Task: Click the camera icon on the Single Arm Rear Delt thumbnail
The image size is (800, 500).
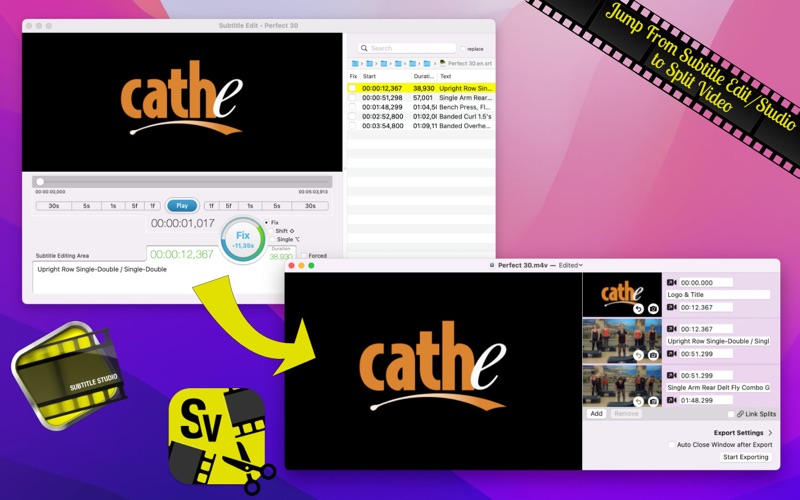Action: click(653, 402)
